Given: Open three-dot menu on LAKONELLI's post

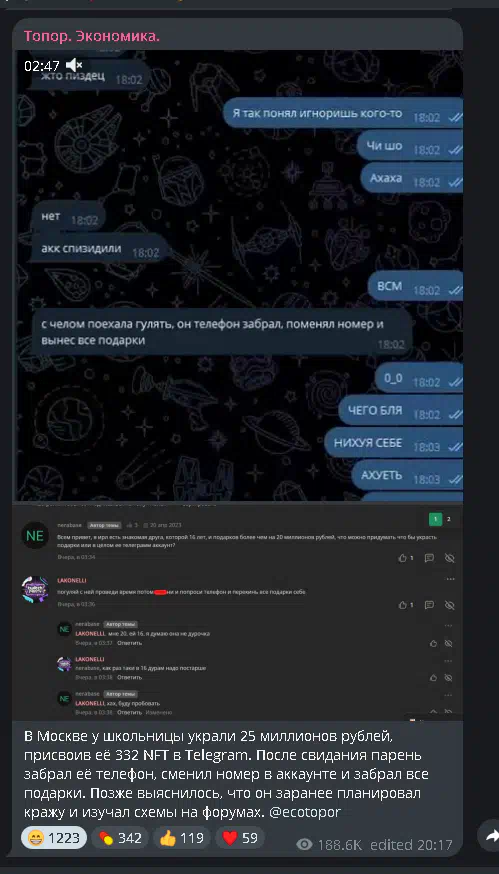Looking at the screenshot, I should (x=450, y=580).
